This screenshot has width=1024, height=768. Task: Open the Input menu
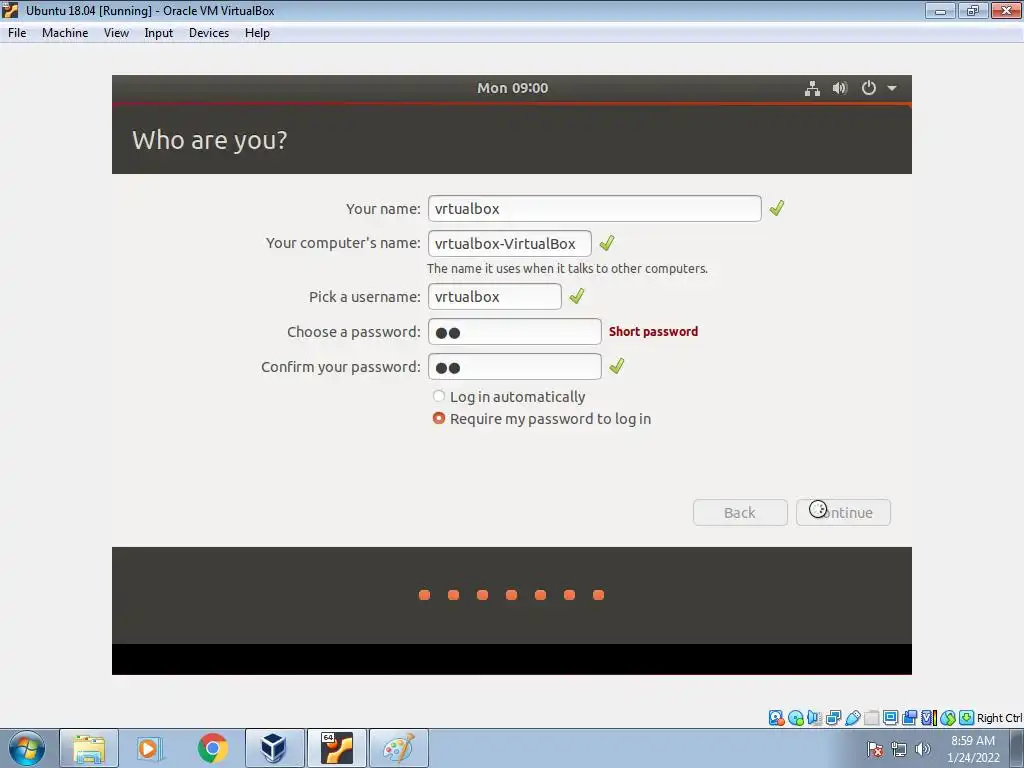[x=159, y=33]
